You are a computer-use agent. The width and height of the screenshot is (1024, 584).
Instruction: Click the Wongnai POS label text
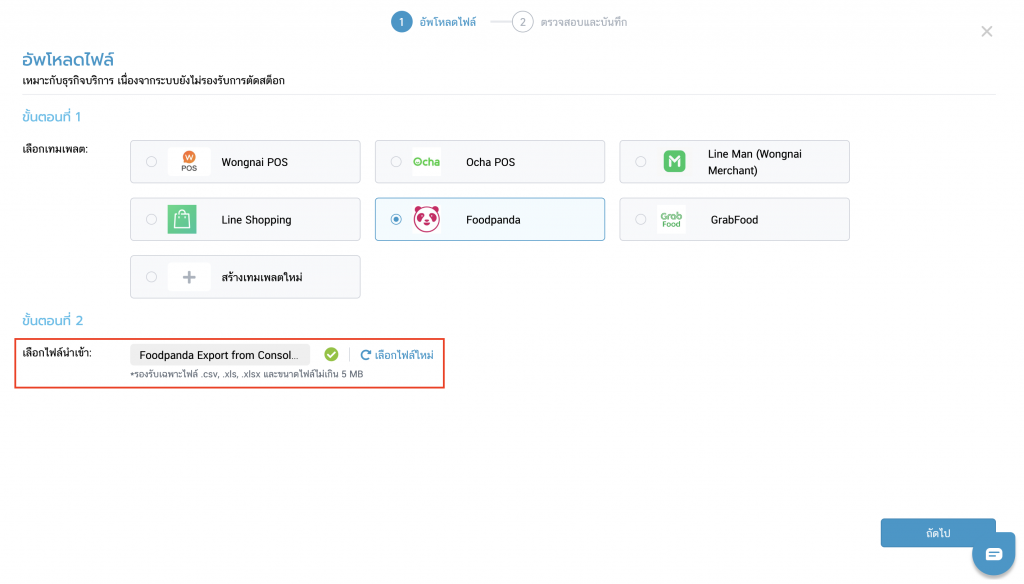(254, 162)
